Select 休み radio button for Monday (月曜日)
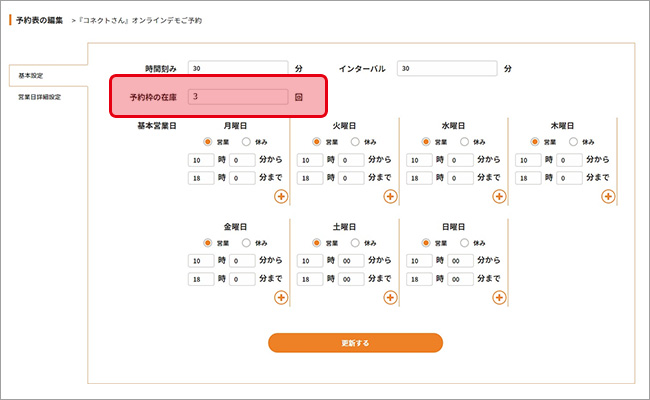The height and width of the screenshot is (400, 650). [x=246, y=142]
